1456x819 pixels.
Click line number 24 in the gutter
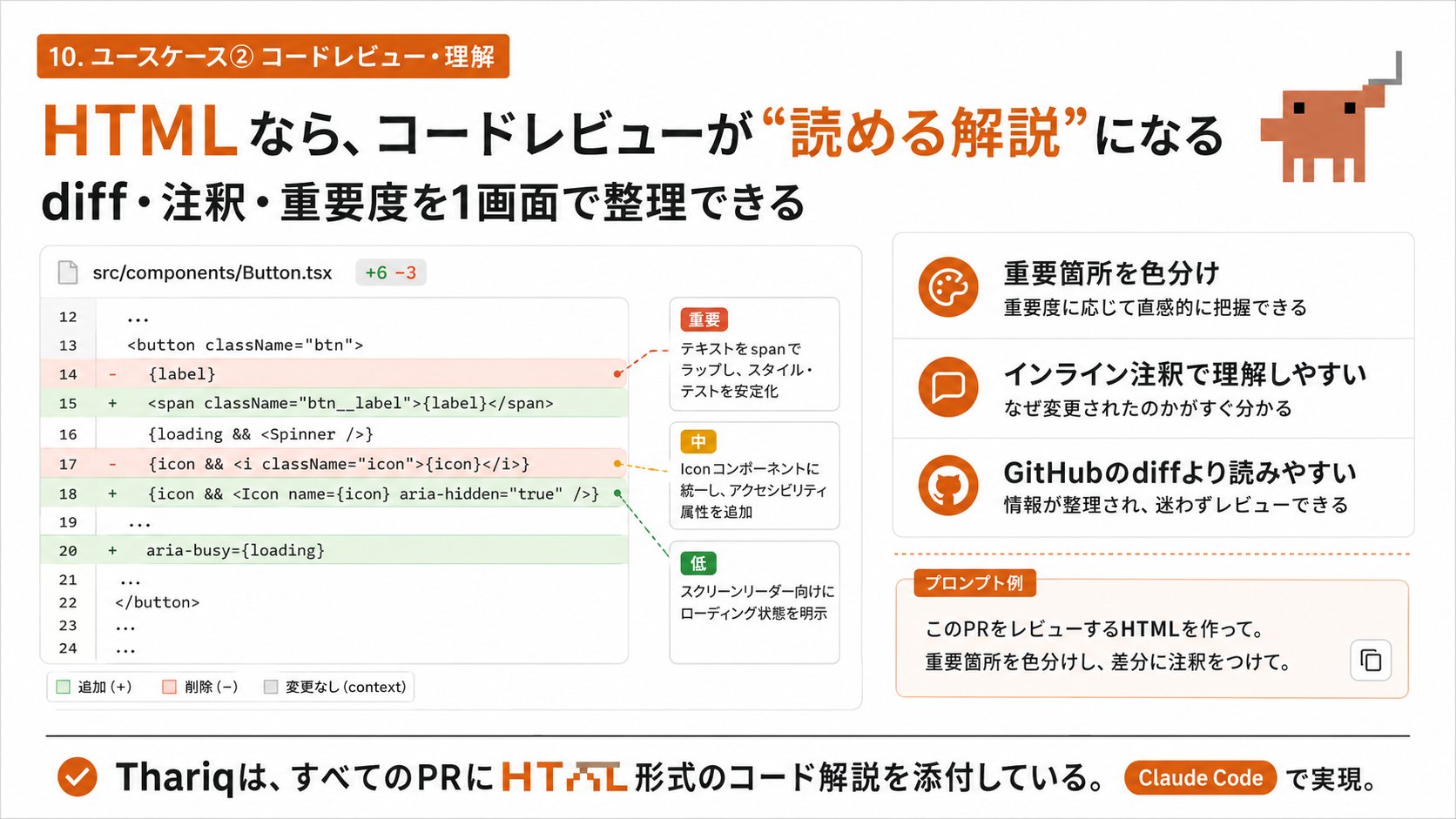click(68, 648)
